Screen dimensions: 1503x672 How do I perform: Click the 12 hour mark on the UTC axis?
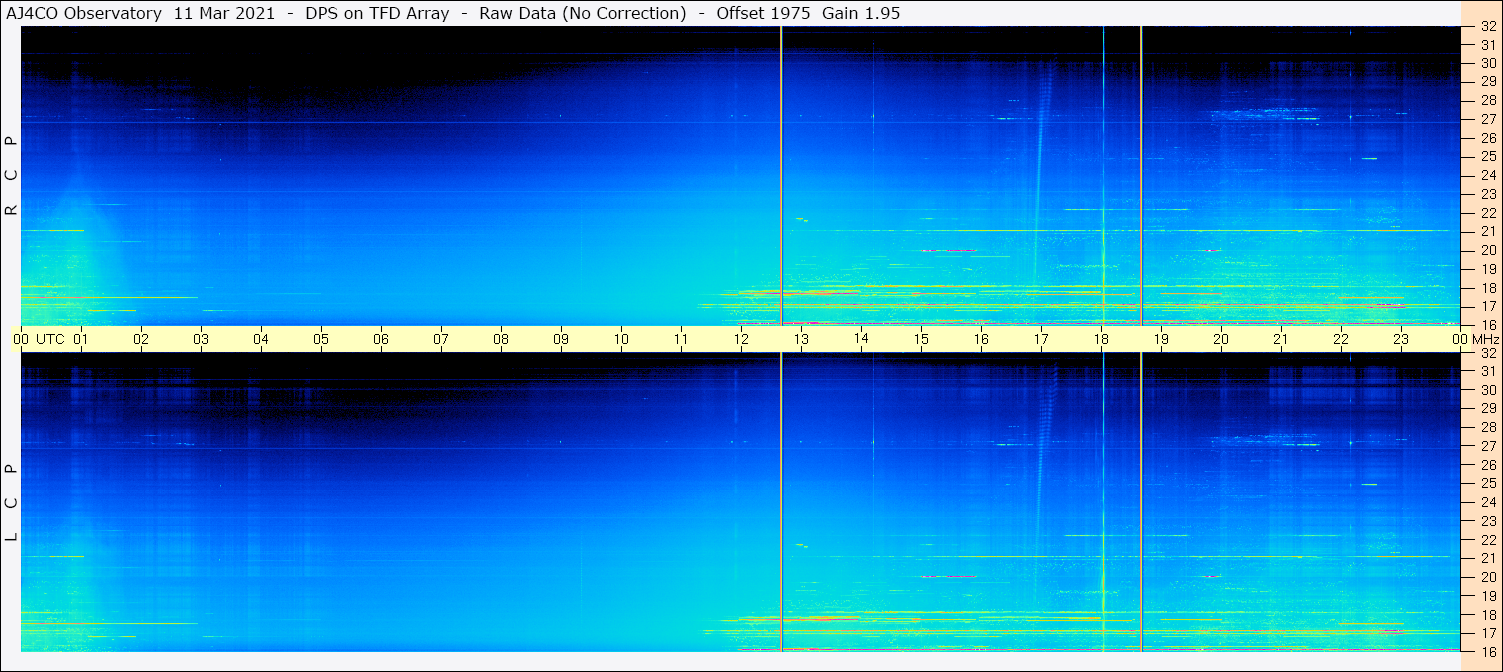tap(741, 339)
